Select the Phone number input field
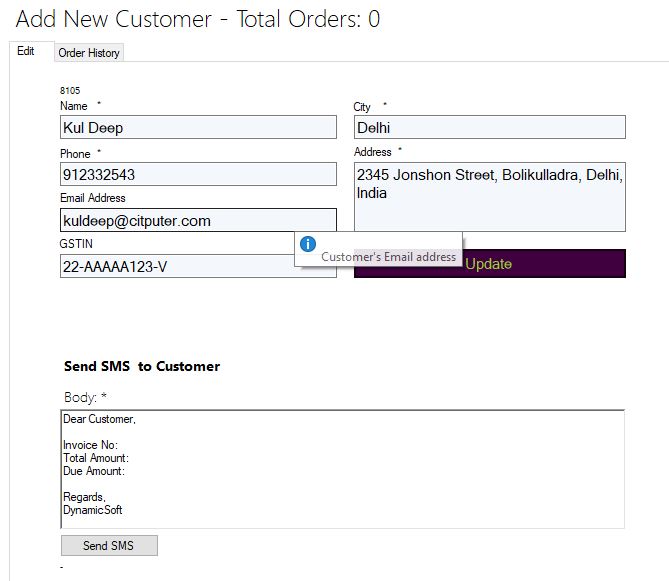Image resolution: width=669 pixels, height=581 pixels. point(198,174)
